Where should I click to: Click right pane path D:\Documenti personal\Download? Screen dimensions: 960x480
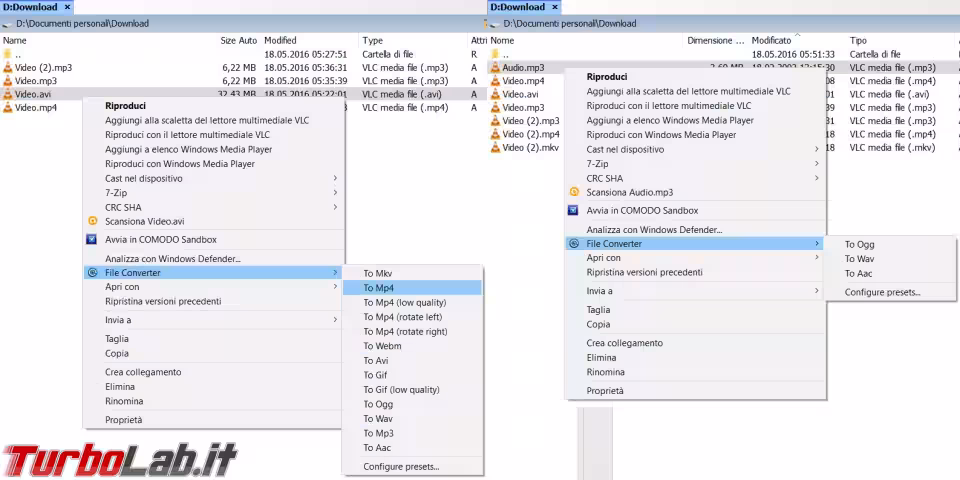tap(570, 24)
